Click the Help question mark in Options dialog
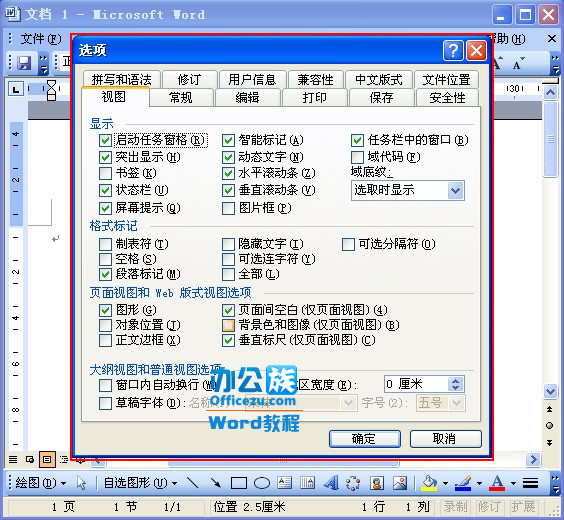 (453, 50)
